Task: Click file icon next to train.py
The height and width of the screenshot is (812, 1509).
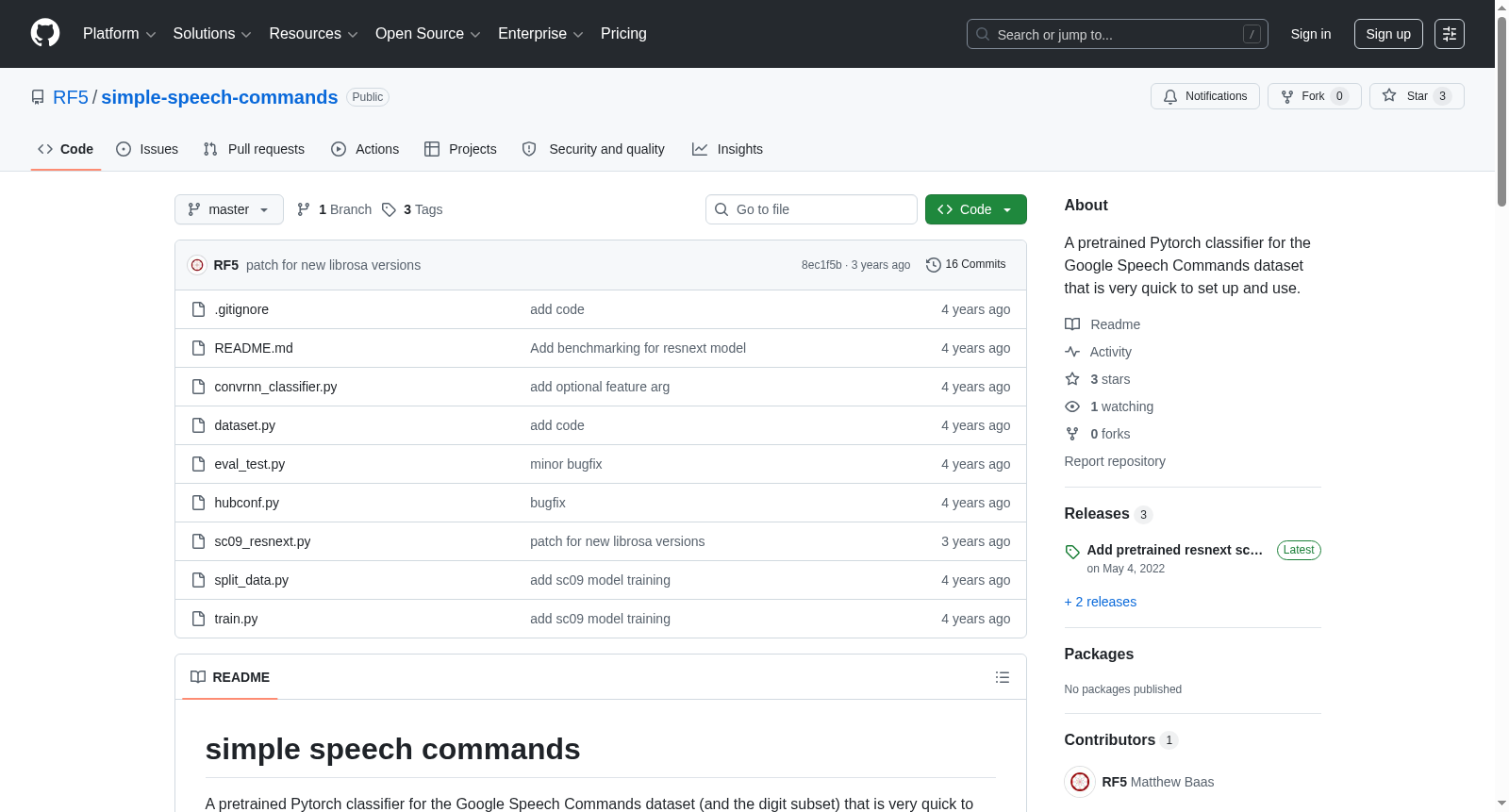Action: click(x=198, y=619)
